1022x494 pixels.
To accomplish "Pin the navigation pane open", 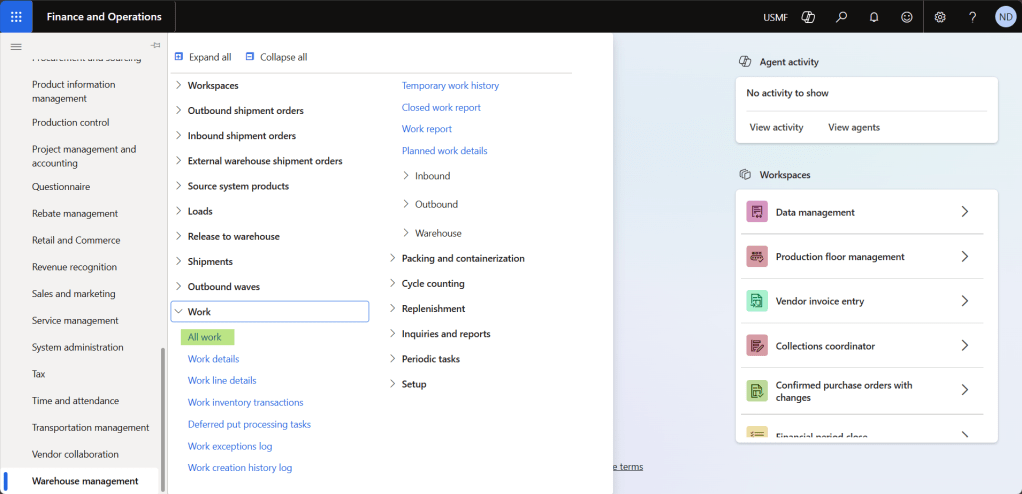I will tap(155, 46).
